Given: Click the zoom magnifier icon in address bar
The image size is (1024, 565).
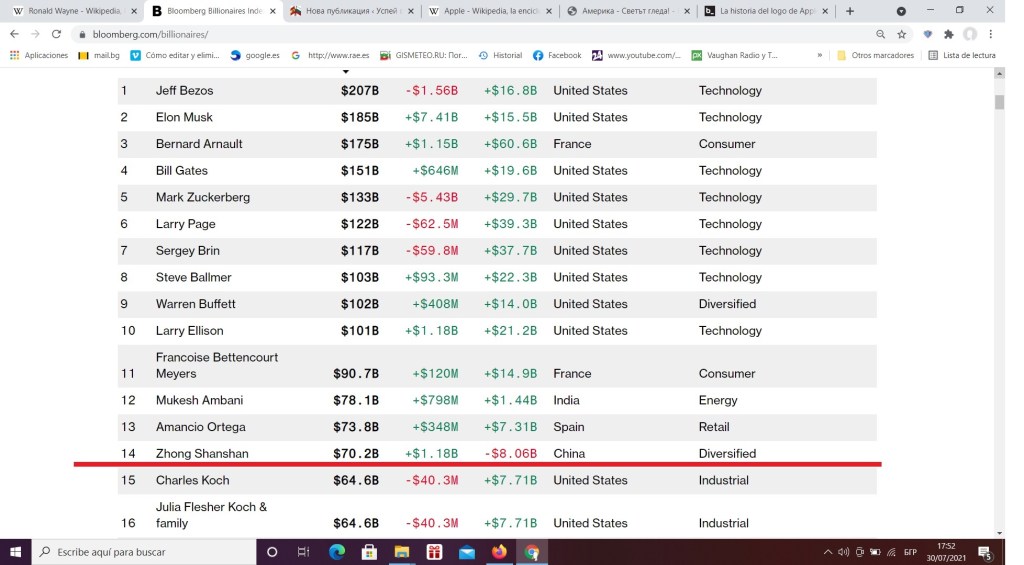Looking at the screenshot, I should [879, 34].
